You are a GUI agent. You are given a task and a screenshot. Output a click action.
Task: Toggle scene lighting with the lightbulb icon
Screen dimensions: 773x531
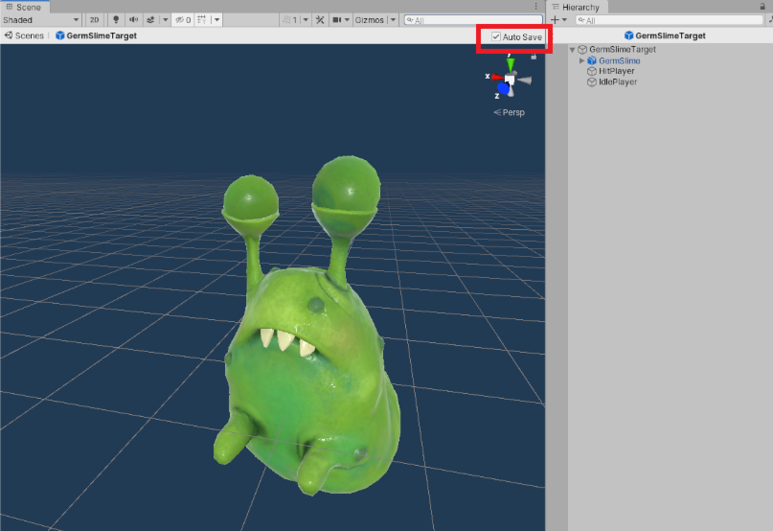click(x=116, y=20)
